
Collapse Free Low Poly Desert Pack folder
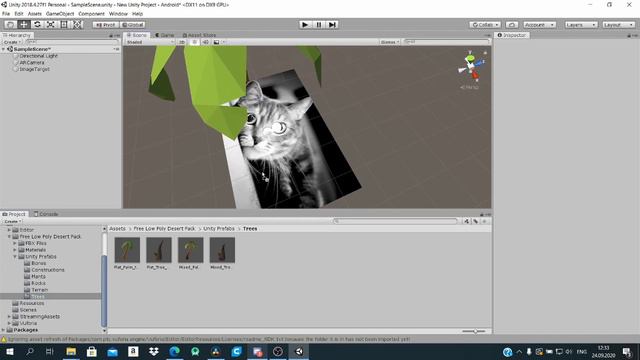click(x=9, y=237)
